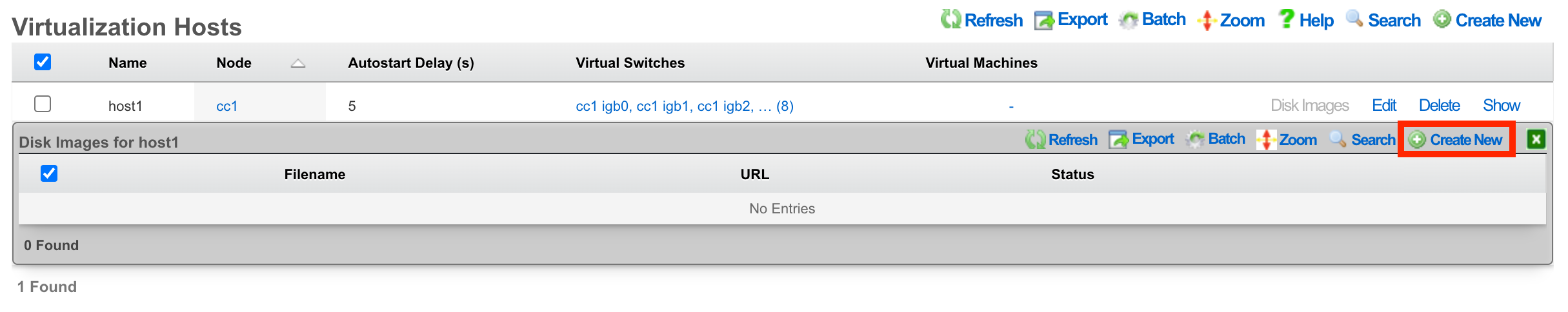The image size is (1568, 312).
Task: Click Delete for host1
Action: (x=1439, y=106)
